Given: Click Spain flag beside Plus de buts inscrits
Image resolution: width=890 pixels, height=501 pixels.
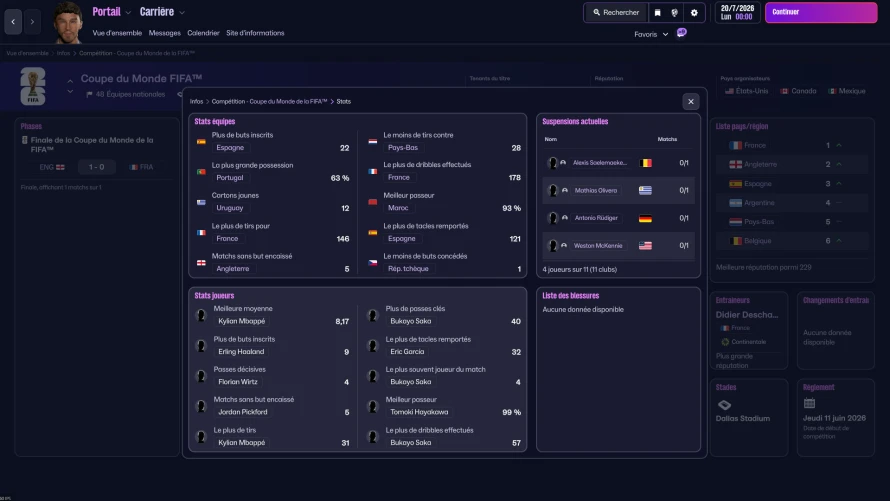Looking at the screenshot, I should [201, 141].
